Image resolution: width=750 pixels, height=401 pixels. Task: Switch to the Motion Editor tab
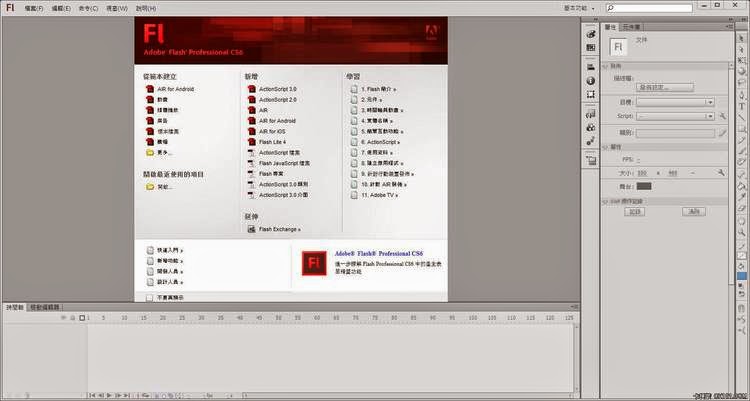coord(45,307)
